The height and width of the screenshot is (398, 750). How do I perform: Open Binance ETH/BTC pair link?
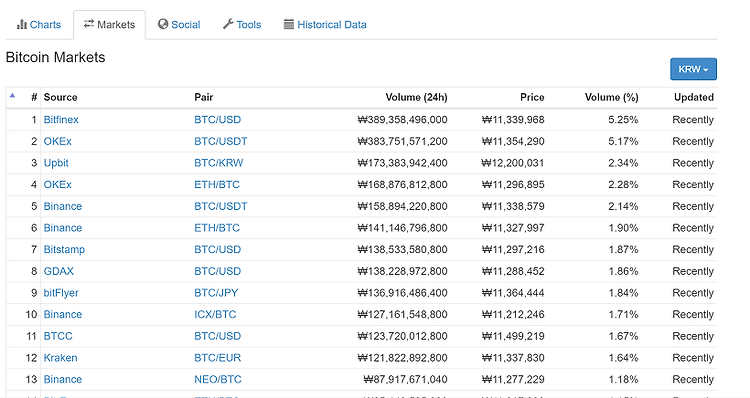click(217, 228)
